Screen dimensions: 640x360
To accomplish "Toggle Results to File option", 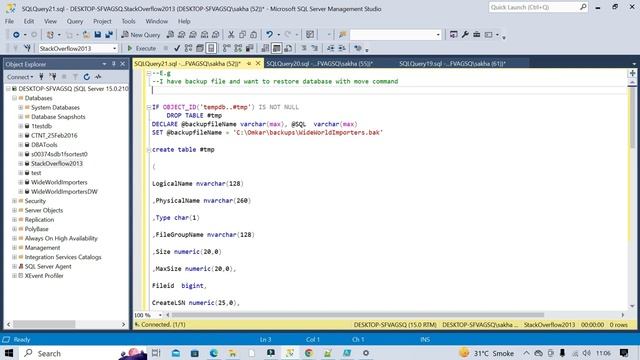I will 288,48.
